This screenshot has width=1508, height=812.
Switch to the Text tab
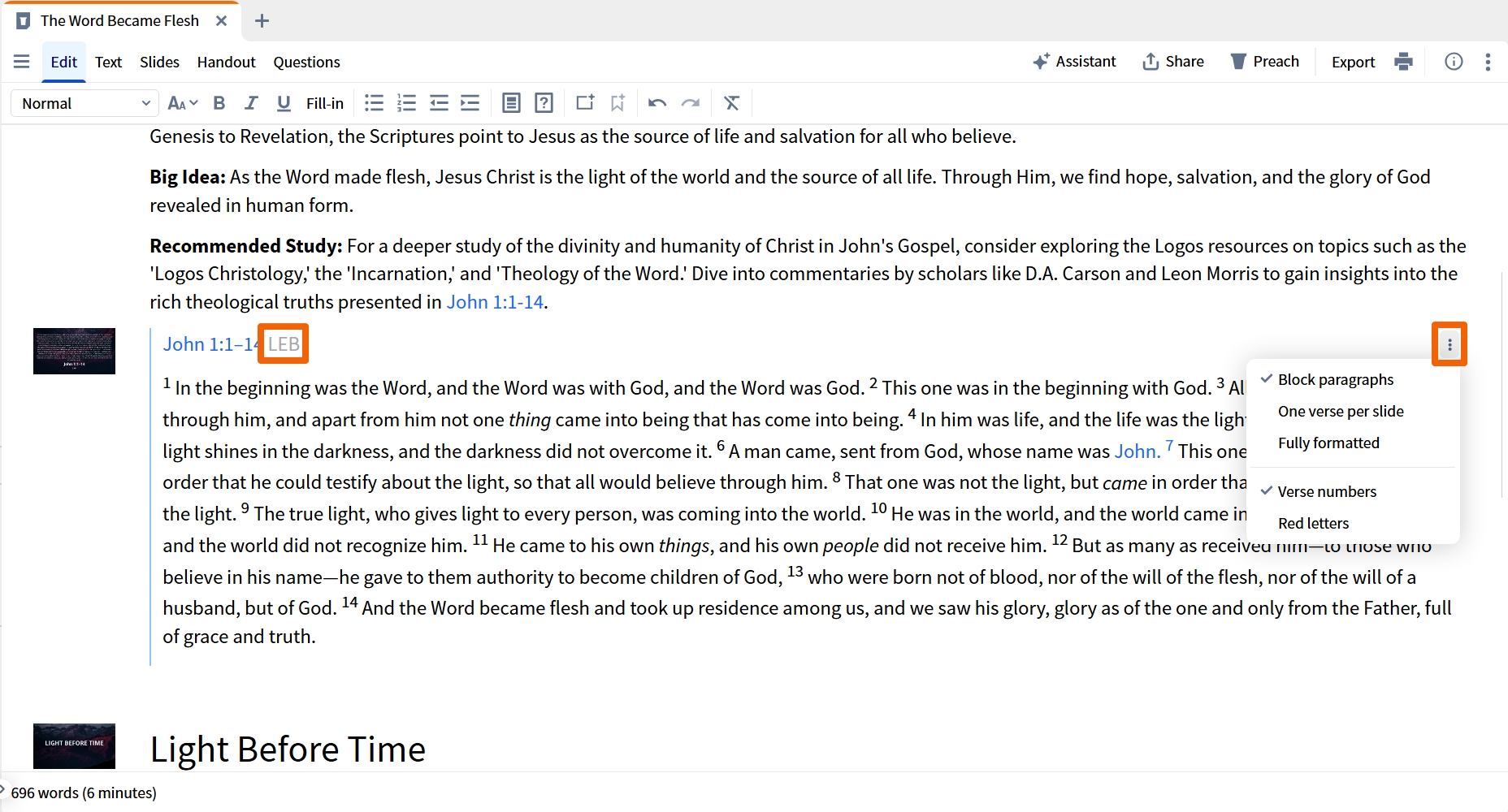tap(108, 62)
